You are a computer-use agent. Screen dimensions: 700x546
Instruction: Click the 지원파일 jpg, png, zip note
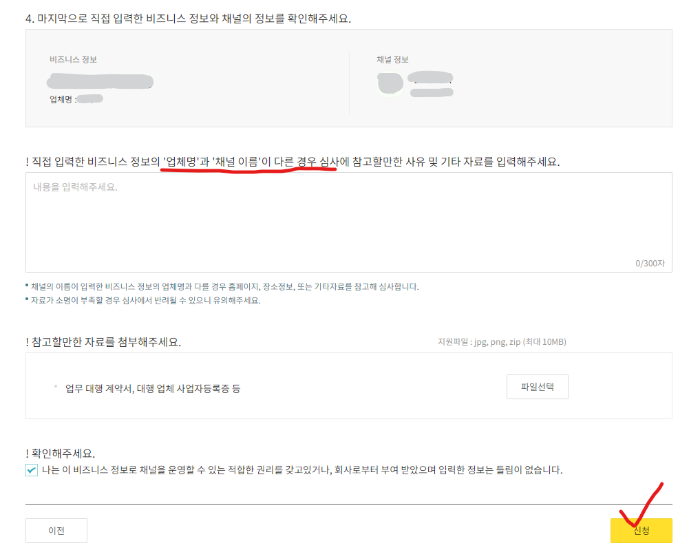(502, 342)
